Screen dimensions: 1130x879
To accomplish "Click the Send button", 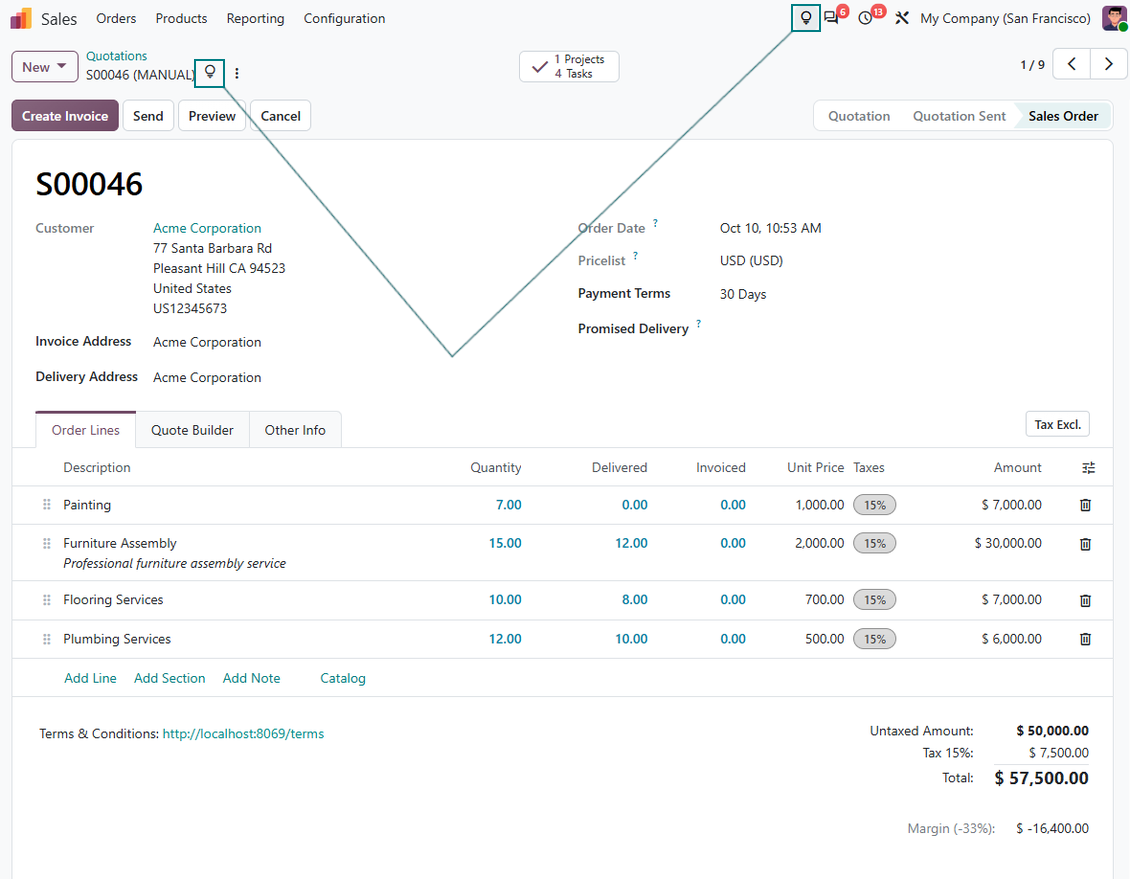I will coord(148,116).
